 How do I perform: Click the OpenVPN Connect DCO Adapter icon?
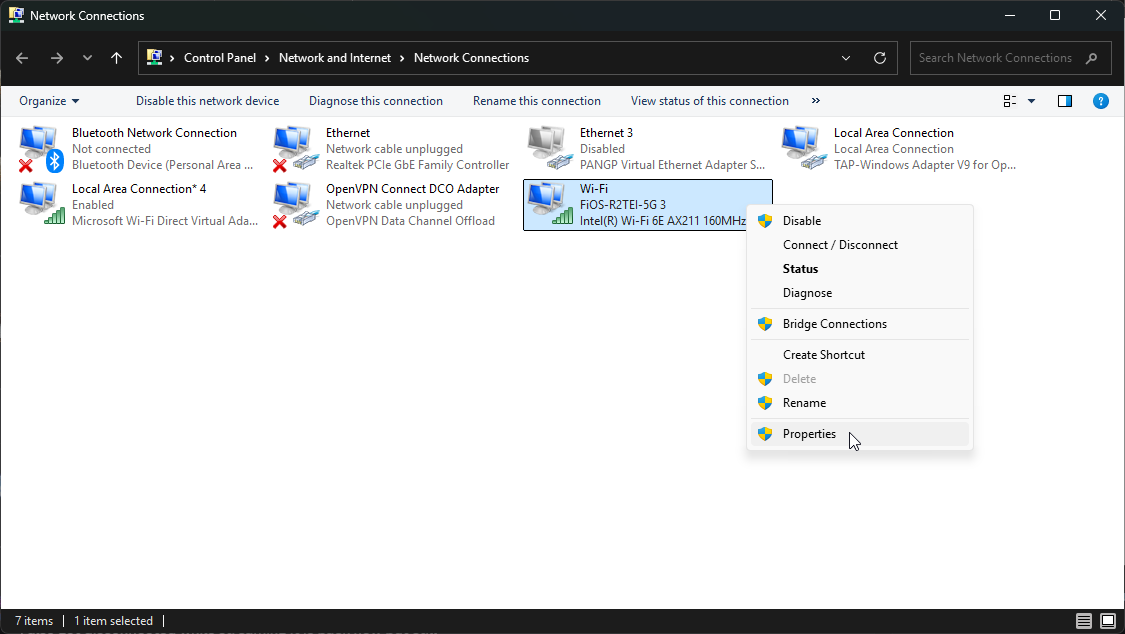pyautogui.click(x=294, y=204)
